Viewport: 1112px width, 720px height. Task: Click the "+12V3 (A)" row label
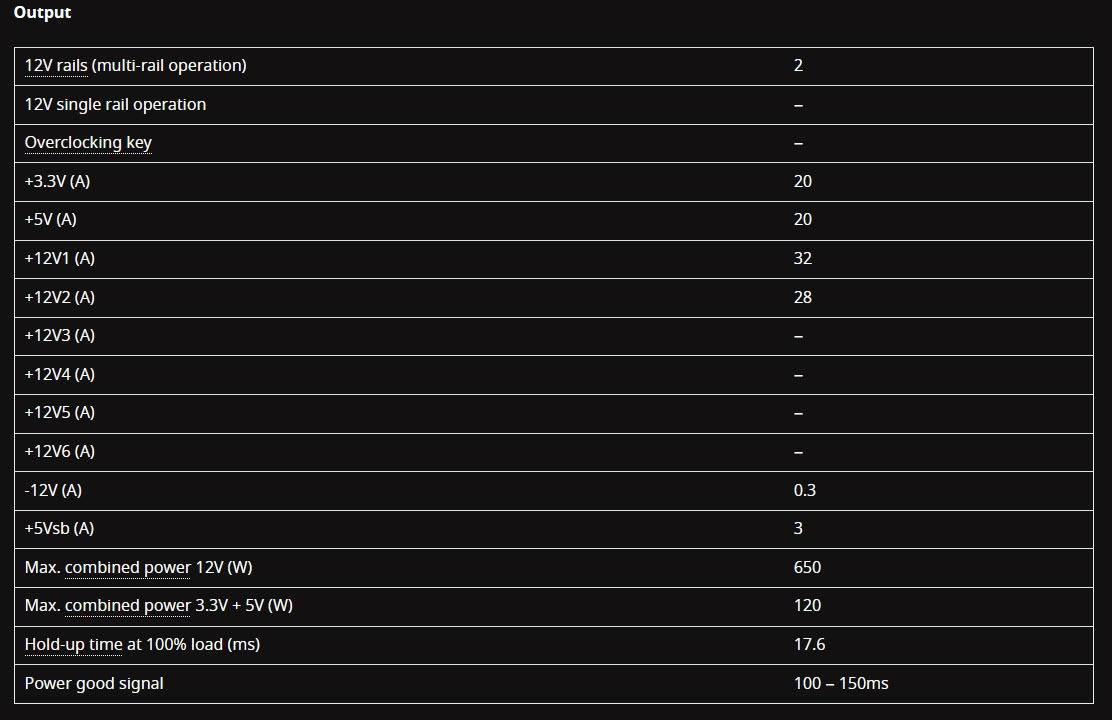click(x=60, y=336)
